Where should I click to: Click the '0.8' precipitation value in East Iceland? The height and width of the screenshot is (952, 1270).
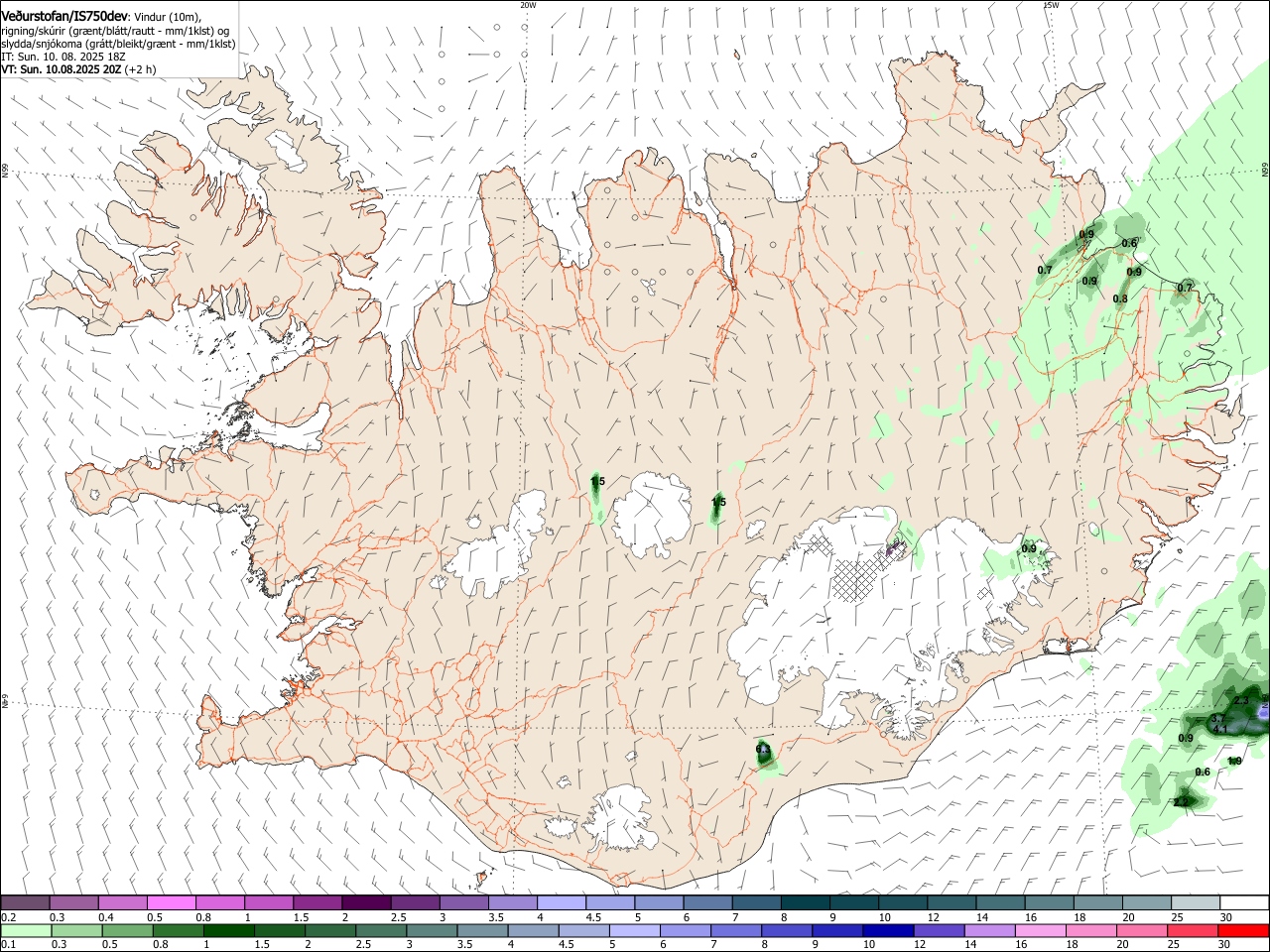(x=1120, y=298)
